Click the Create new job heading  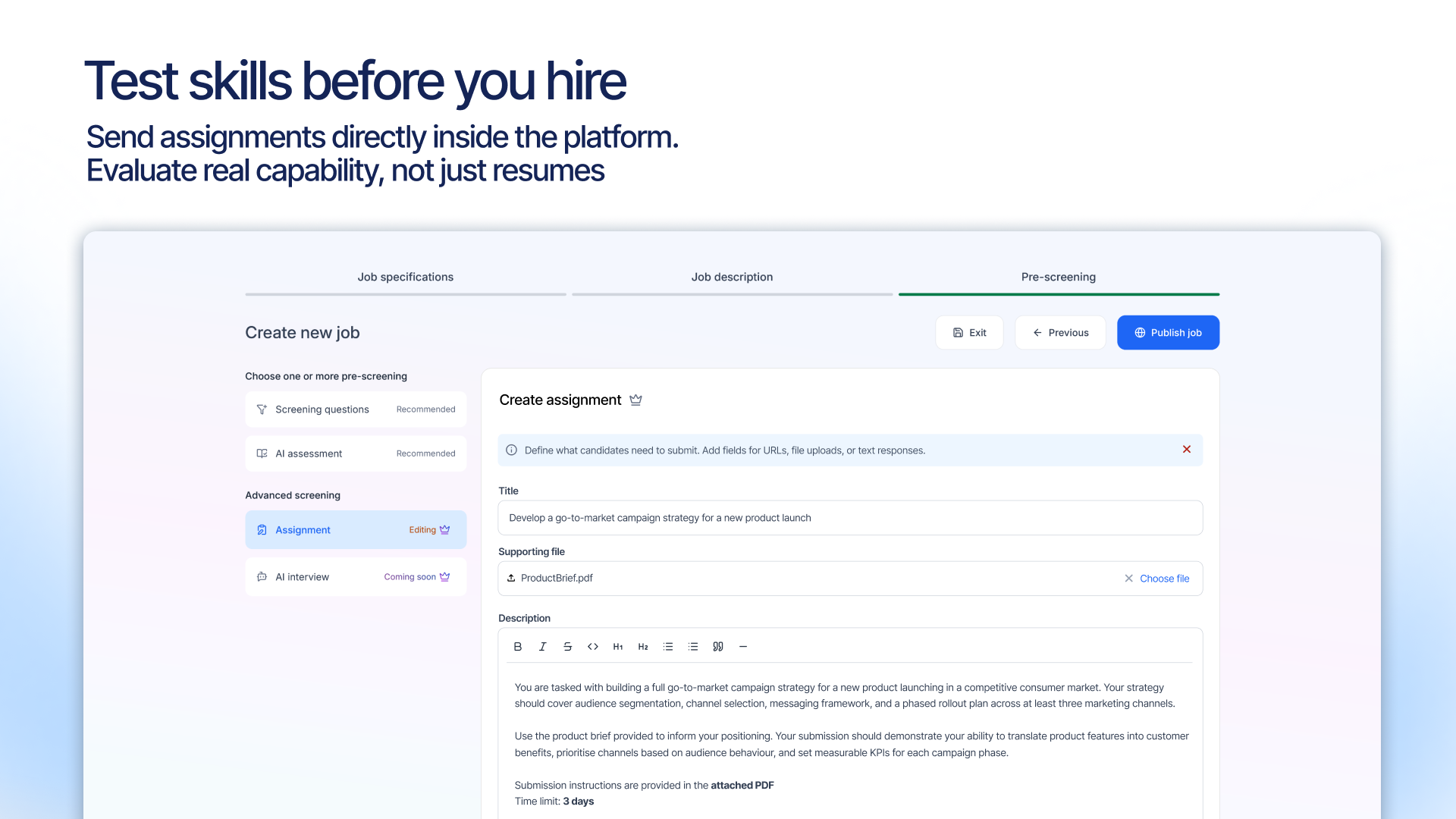[303, 333]
